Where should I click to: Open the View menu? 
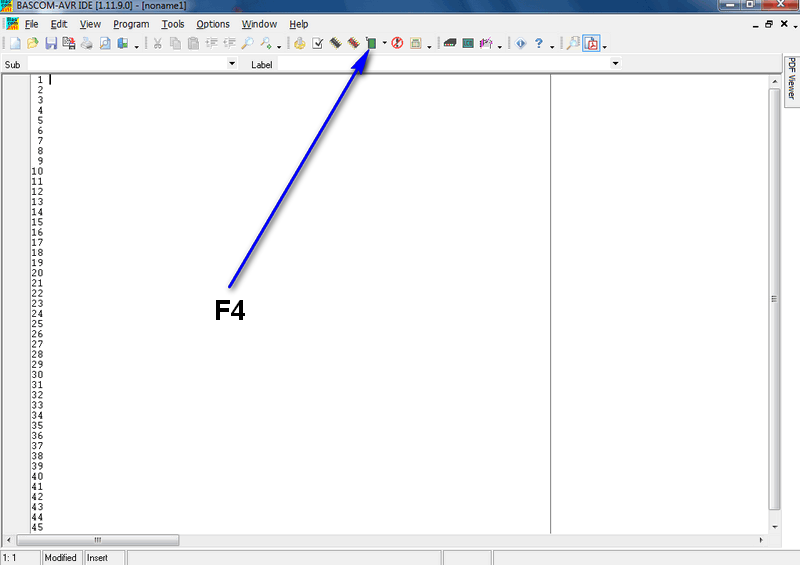coord(90,24)
